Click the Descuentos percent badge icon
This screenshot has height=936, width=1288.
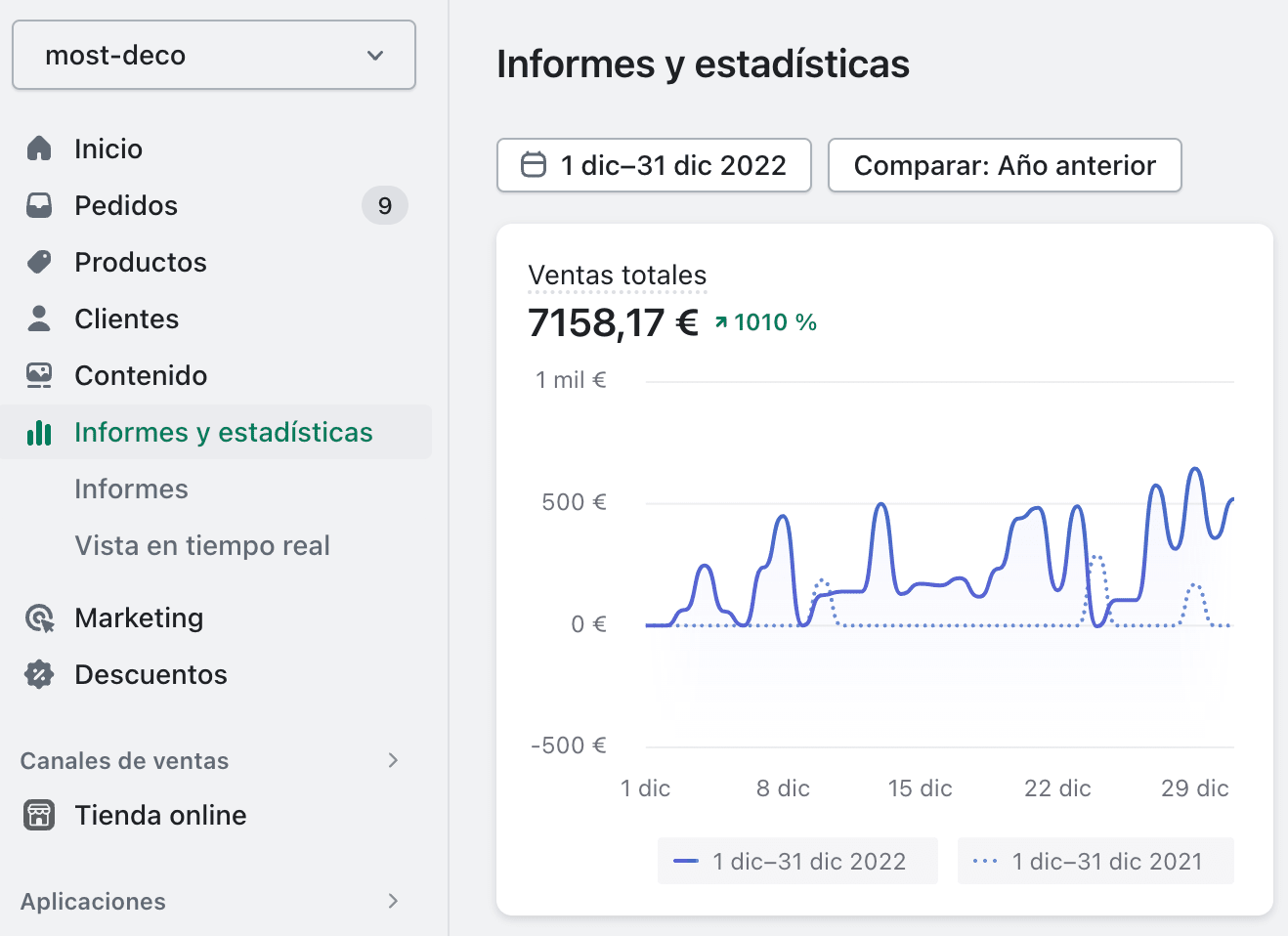pos(39,674)
